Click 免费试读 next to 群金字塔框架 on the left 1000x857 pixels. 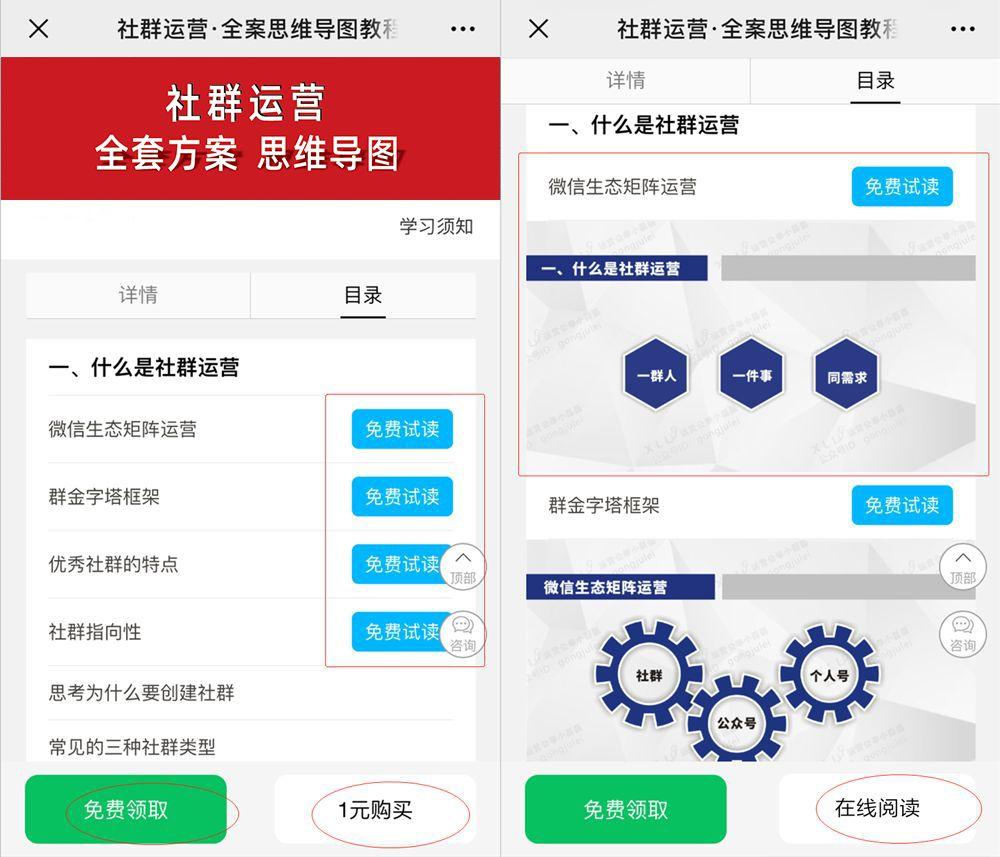402,496
